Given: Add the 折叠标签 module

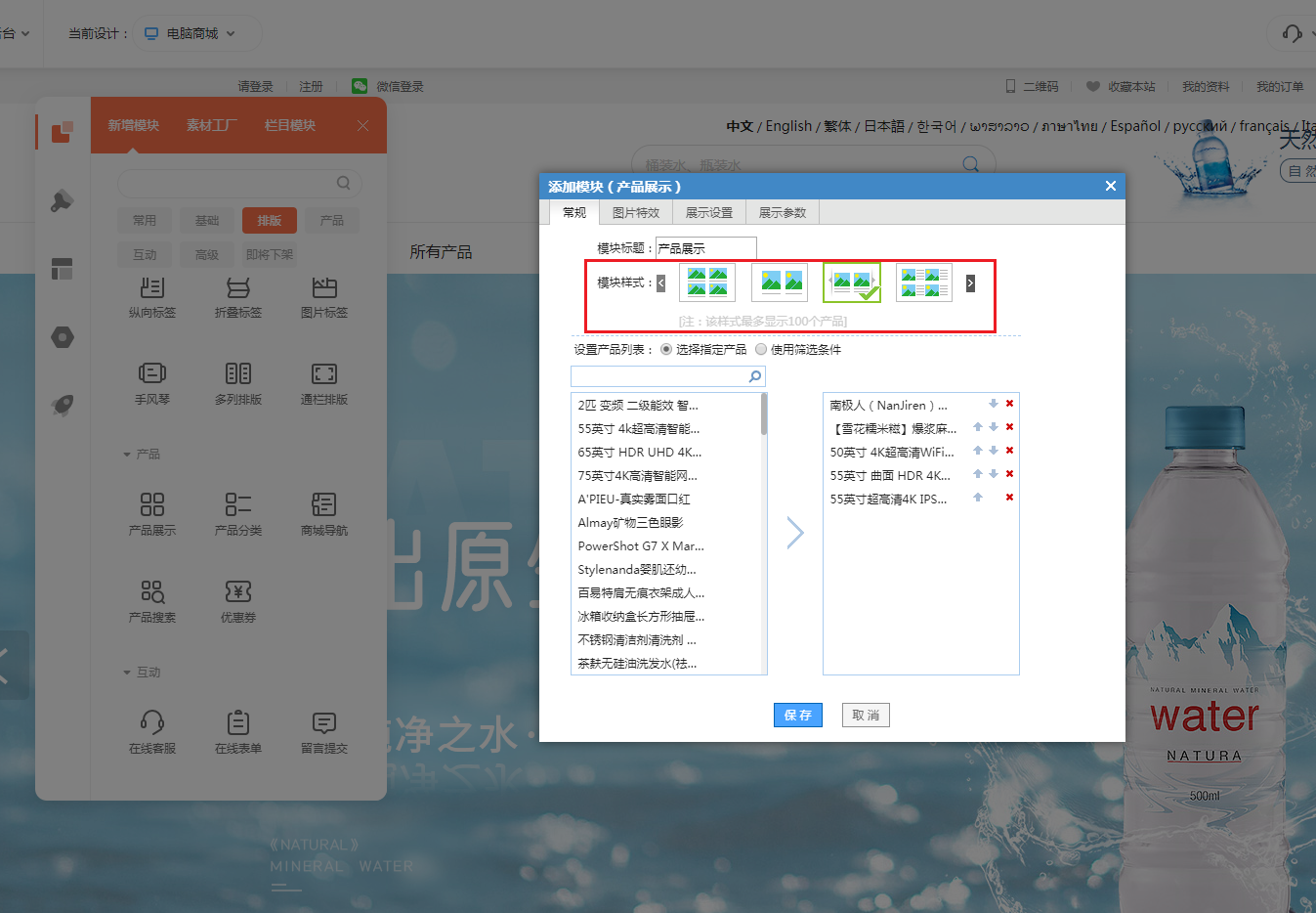Looking at the screenshot, I should [238, 298].
